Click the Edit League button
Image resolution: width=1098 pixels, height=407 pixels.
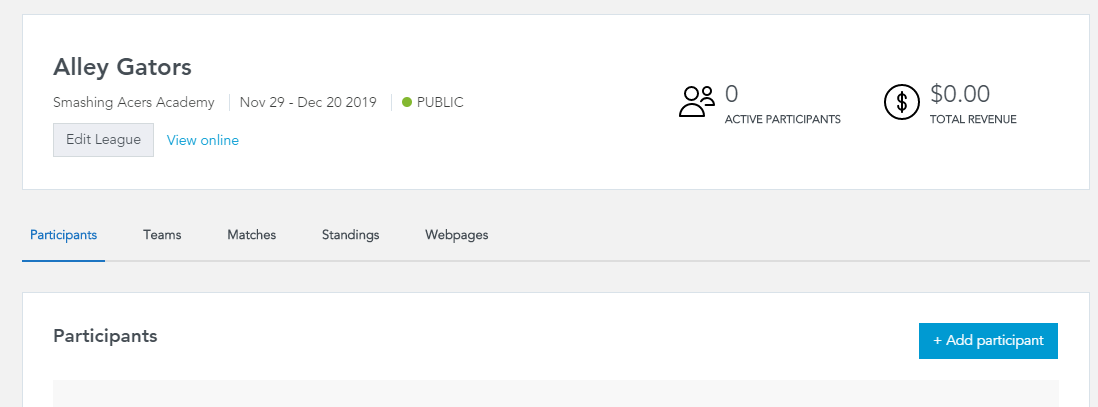104,139
